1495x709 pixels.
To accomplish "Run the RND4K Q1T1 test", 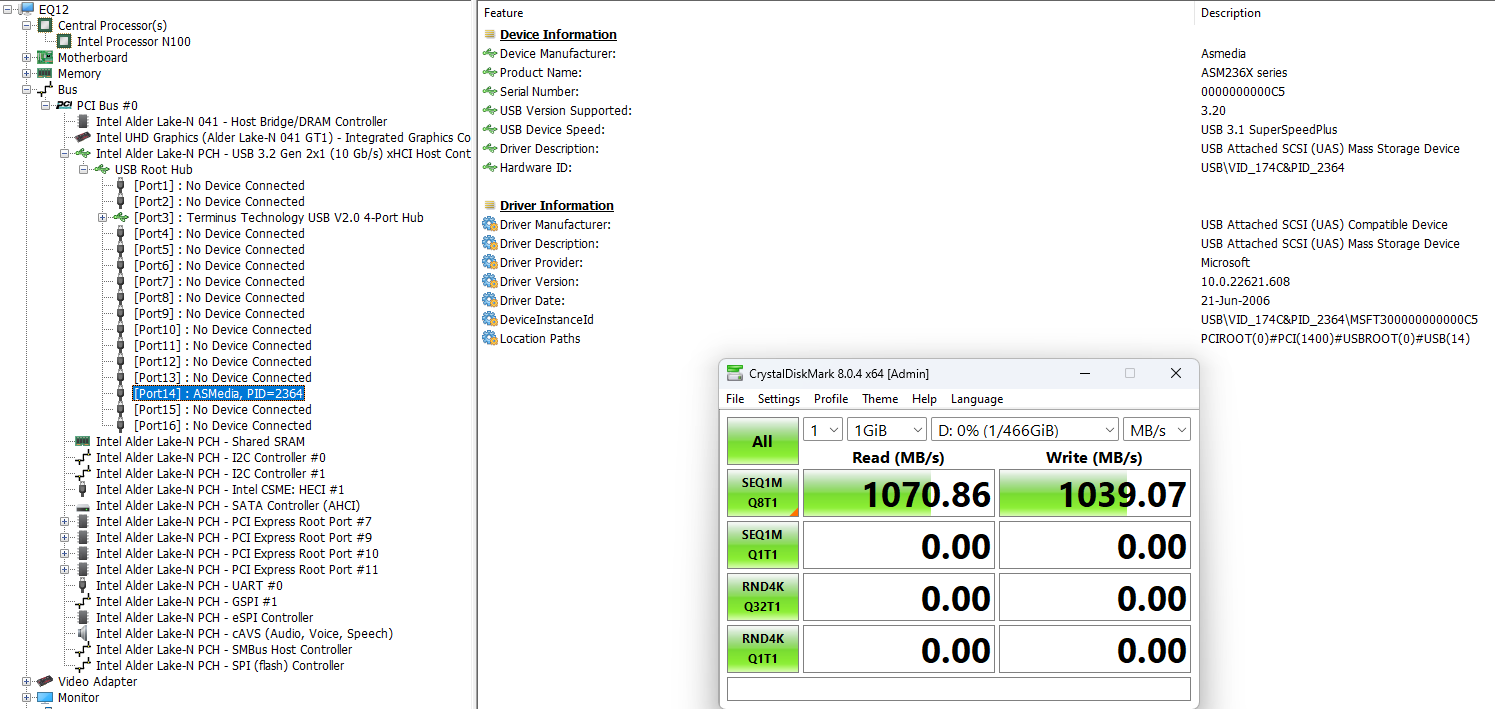I will [x=762, y=649].
